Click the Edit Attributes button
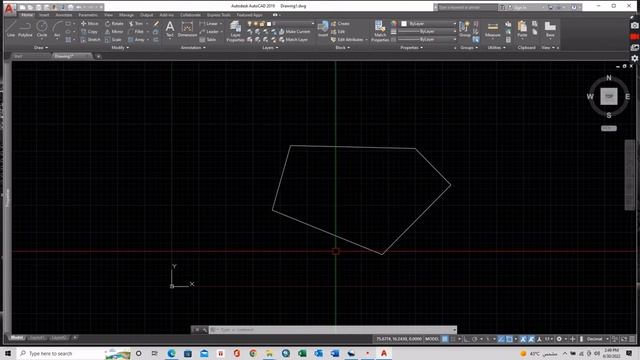This screenshot has height=360, width=640. (349, 40)
